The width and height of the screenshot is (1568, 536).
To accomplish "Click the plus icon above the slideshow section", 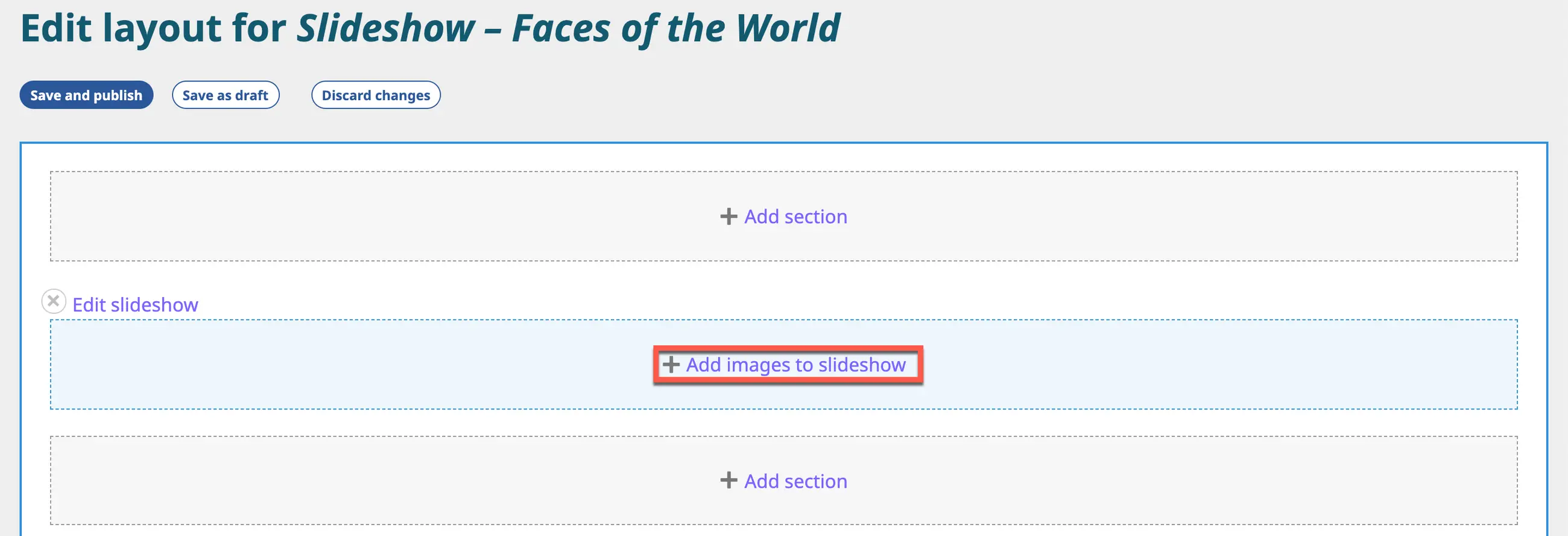I will [728, 216].
